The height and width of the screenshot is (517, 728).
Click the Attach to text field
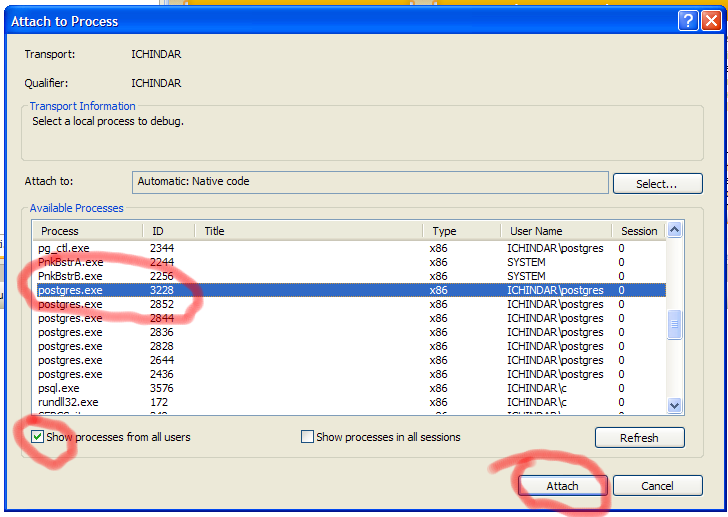pos(370,182)
